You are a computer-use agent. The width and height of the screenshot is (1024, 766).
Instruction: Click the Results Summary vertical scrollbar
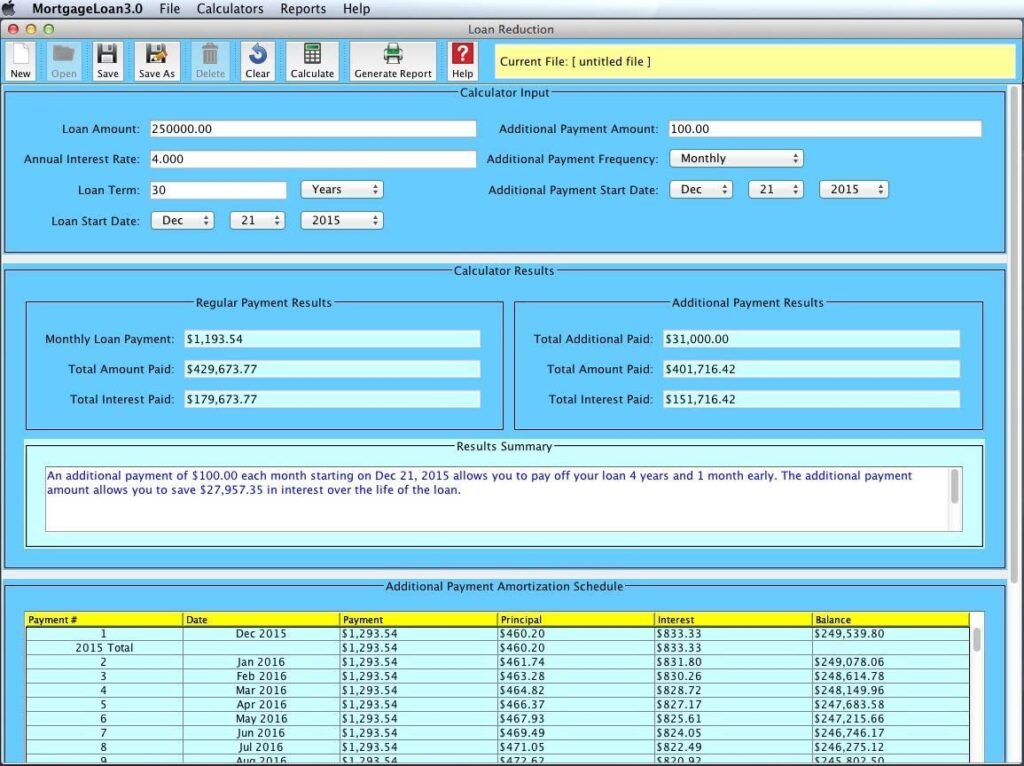click(955, 499)
